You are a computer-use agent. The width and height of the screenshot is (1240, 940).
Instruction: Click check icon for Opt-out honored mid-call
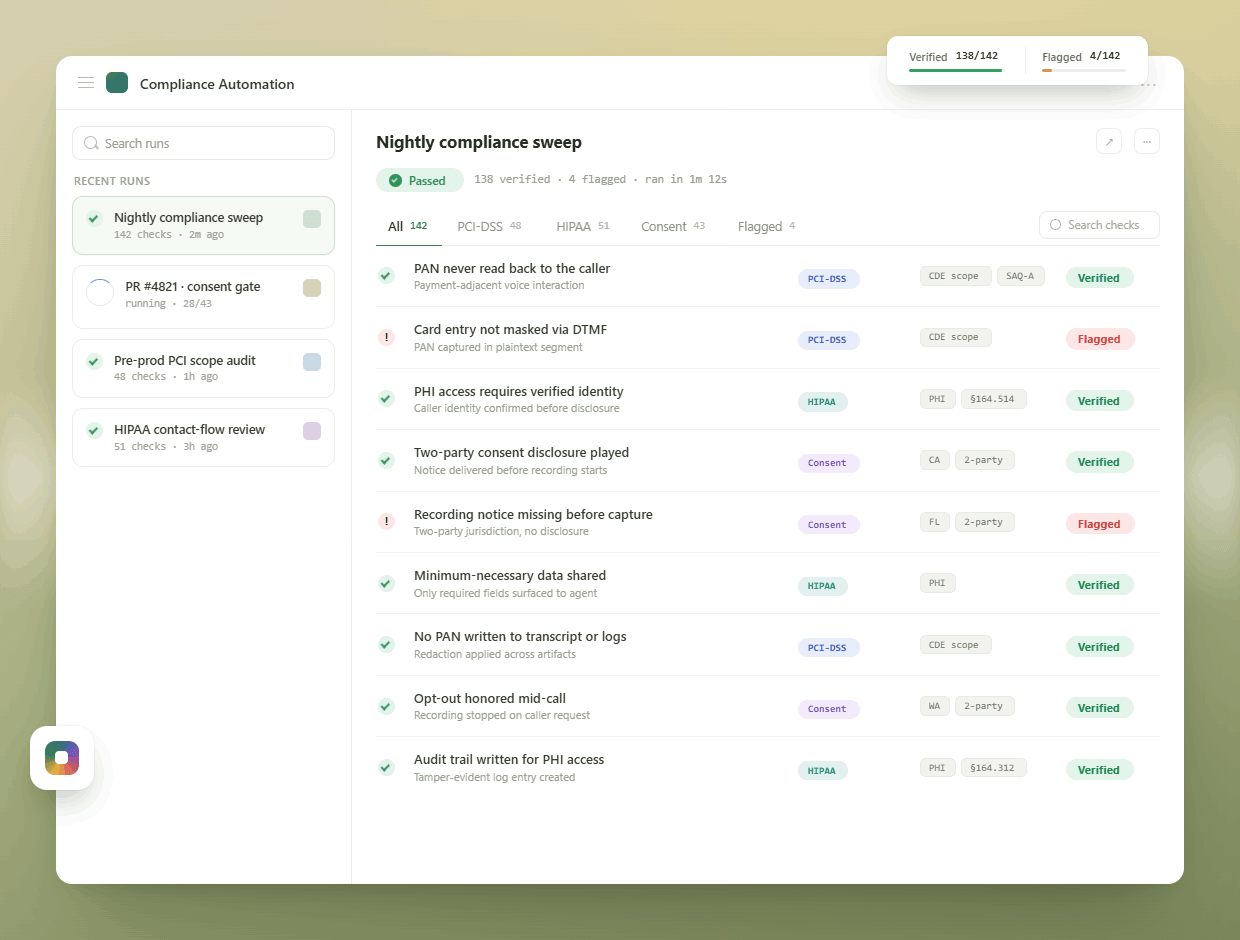(386, 706)
